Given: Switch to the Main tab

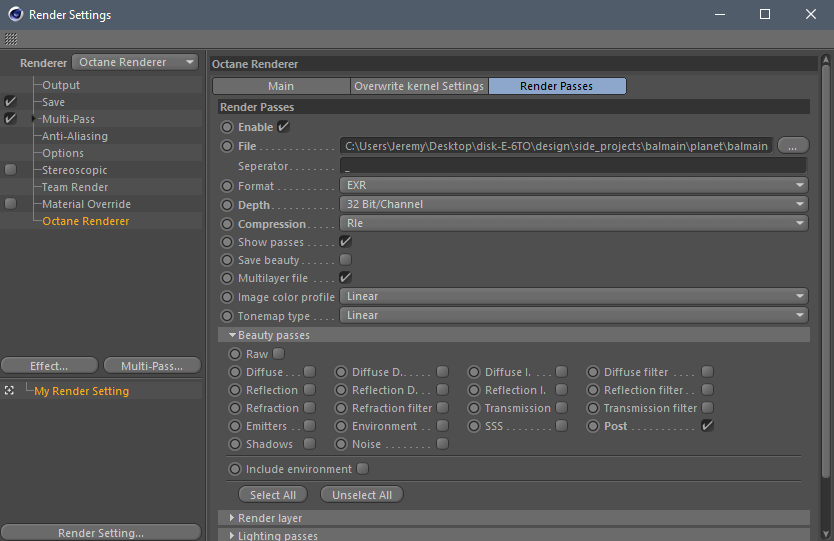Looking at the screenshot, I should coord(281,86).
